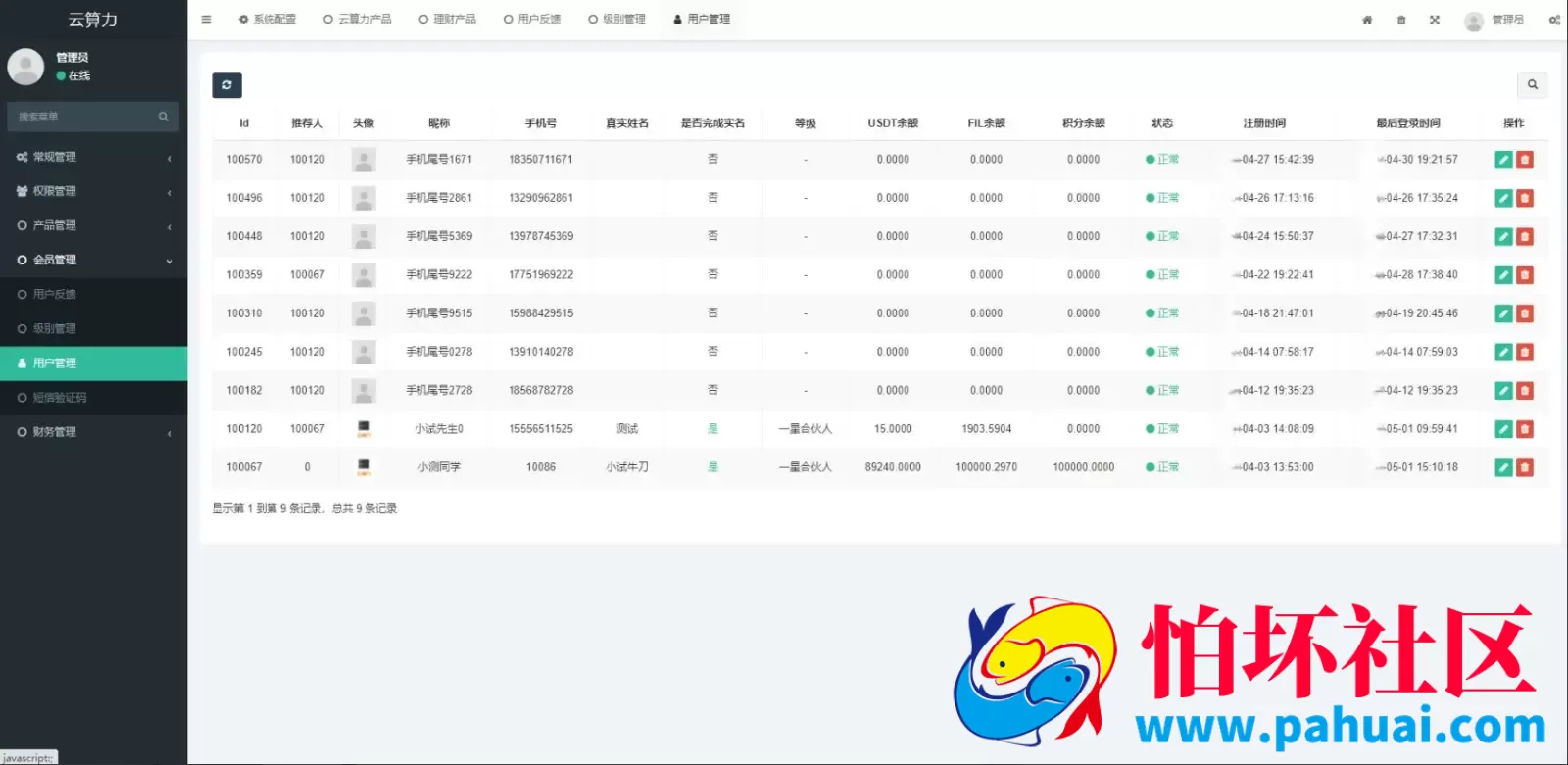Switch to the 系统配置 top tab
Screen dimensions: 1568x765
click(x=268, y=20)
